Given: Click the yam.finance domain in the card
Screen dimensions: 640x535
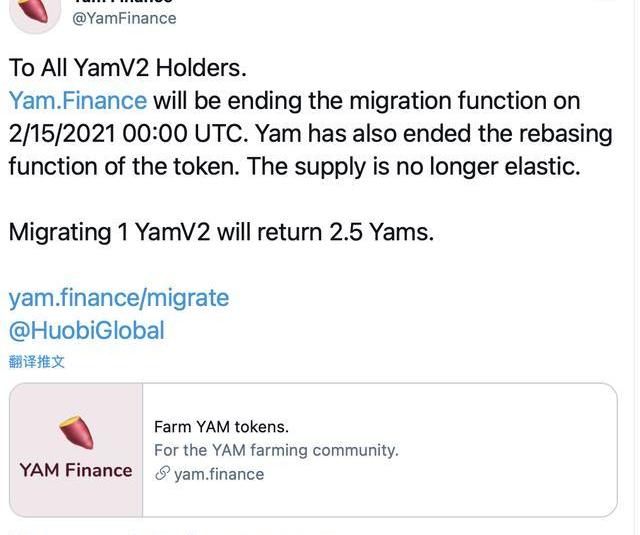Looking at the screenshot, I should point(219,474).
